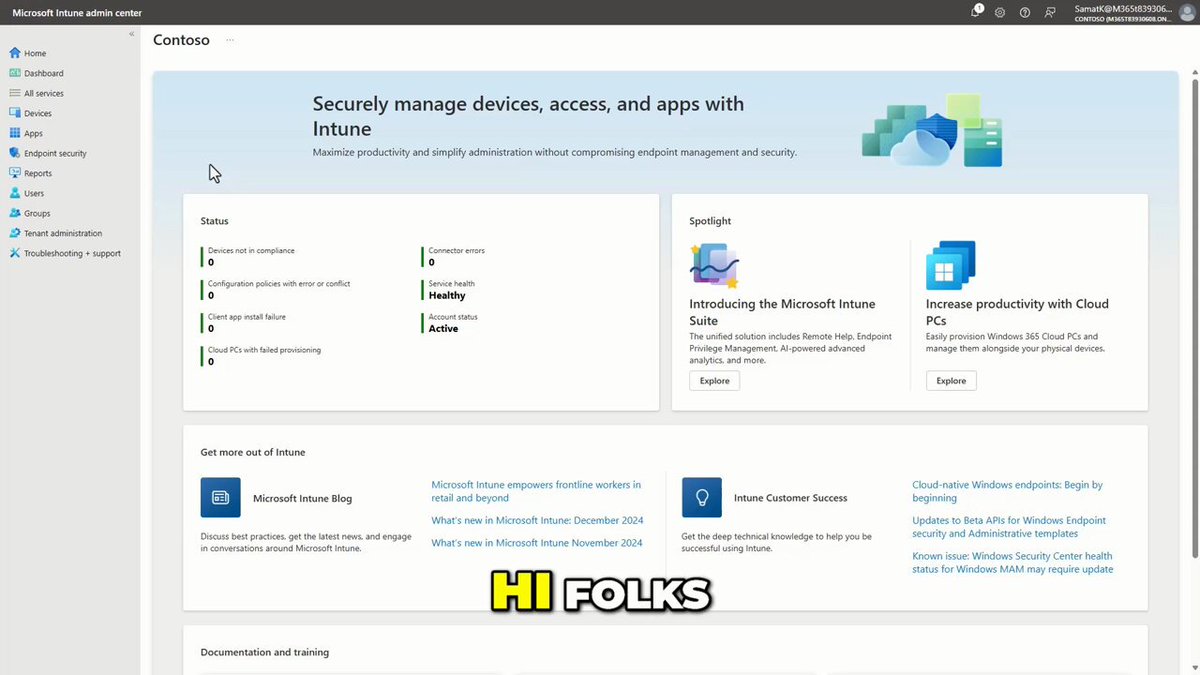The height and width of the screenshot is (675, 1200).
Task: Open the Users sidebar icon
Action: [15, 193]
